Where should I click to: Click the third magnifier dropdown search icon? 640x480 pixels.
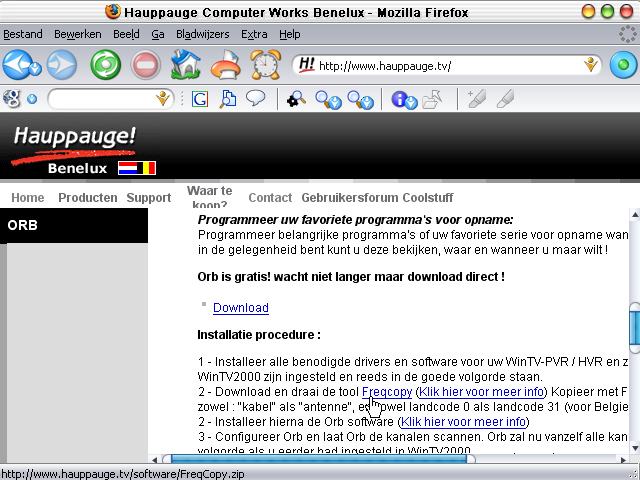(360, 100)
